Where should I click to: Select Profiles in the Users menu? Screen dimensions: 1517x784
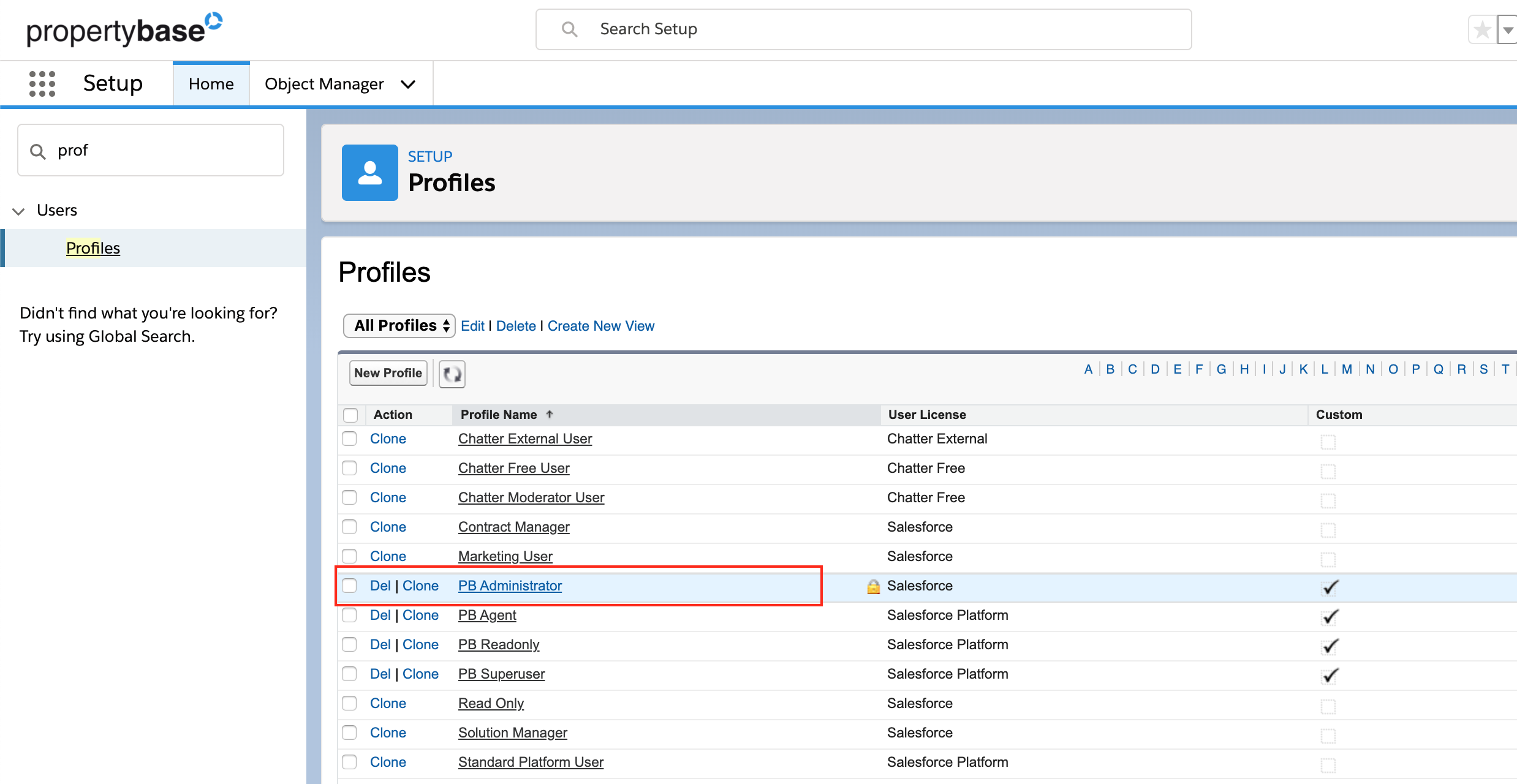tap(93, 247)
